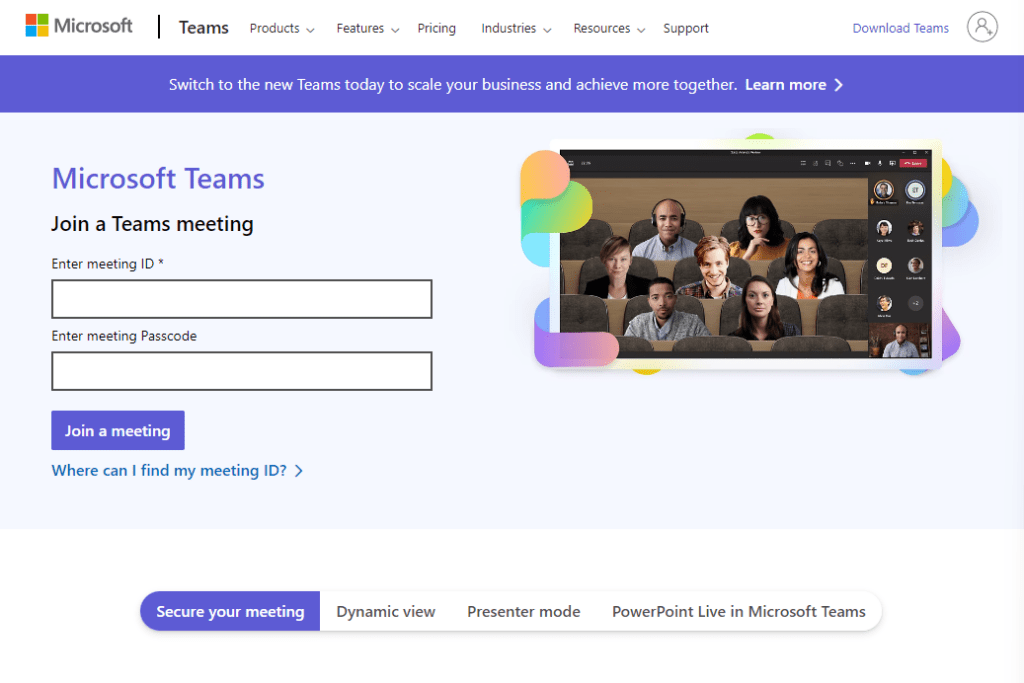Viewport: 1024px width, 683px height.
Task: Click the Join a meeting button
Action: click(118, 430)
